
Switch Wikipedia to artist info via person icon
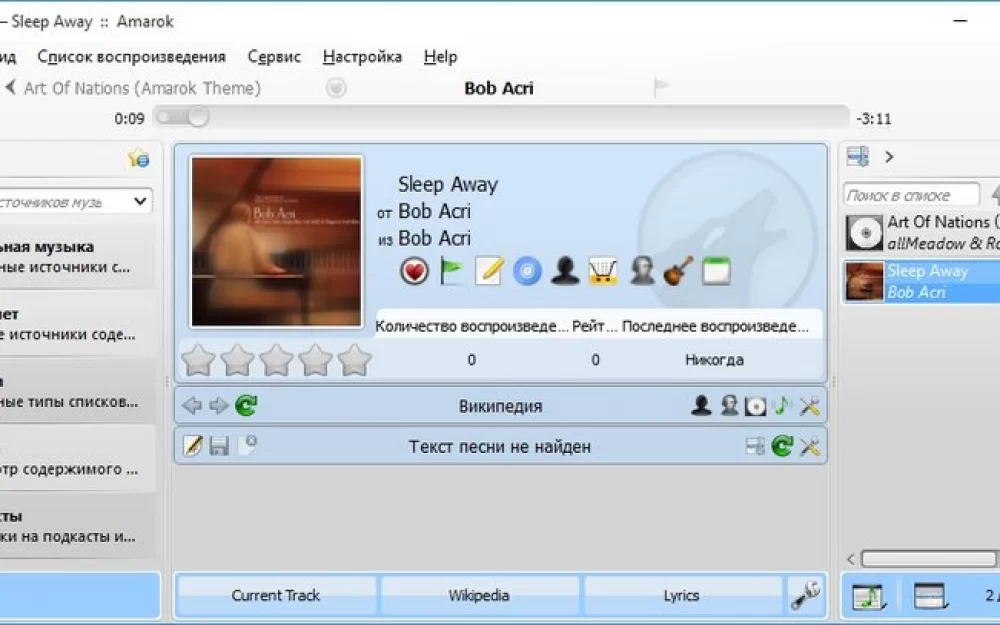(x=703, y=405)
